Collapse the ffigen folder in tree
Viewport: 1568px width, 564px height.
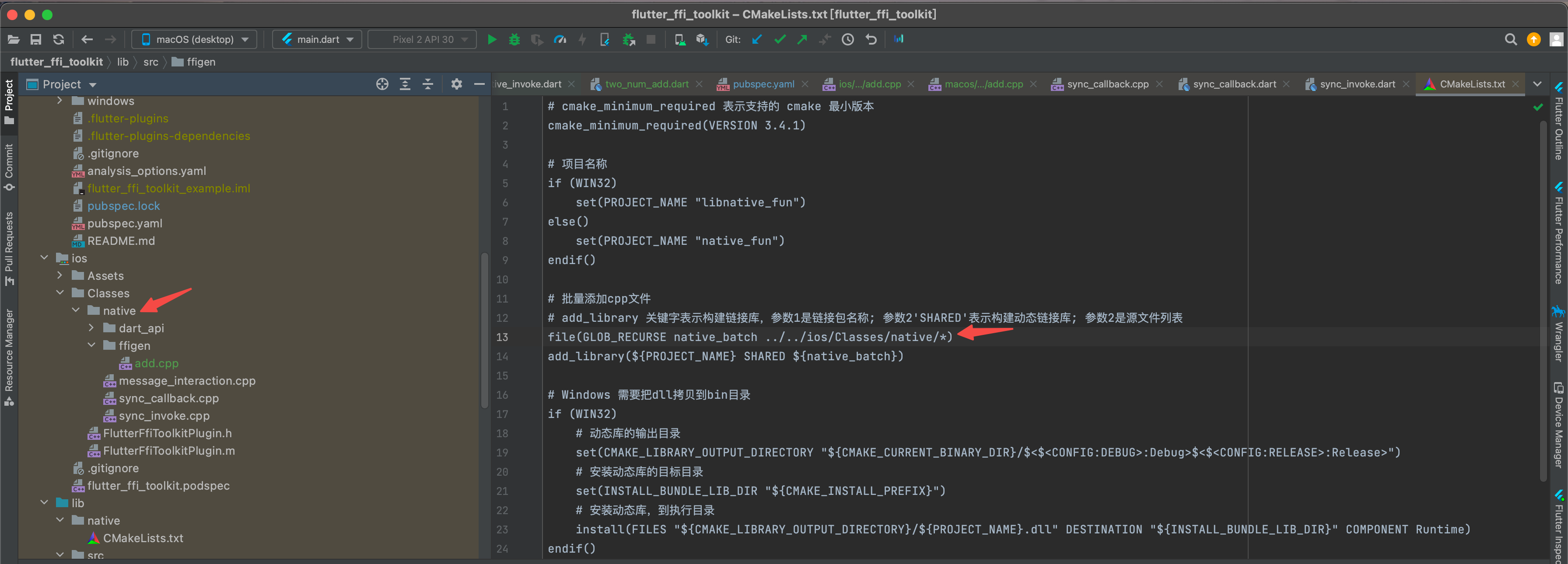click(x=92, y=345)
